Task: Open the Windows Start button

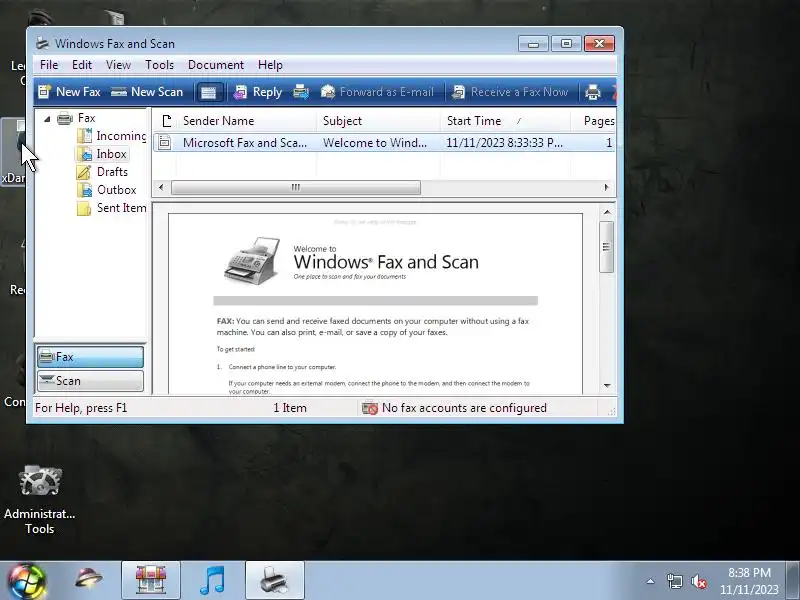Action: point(26,581)
